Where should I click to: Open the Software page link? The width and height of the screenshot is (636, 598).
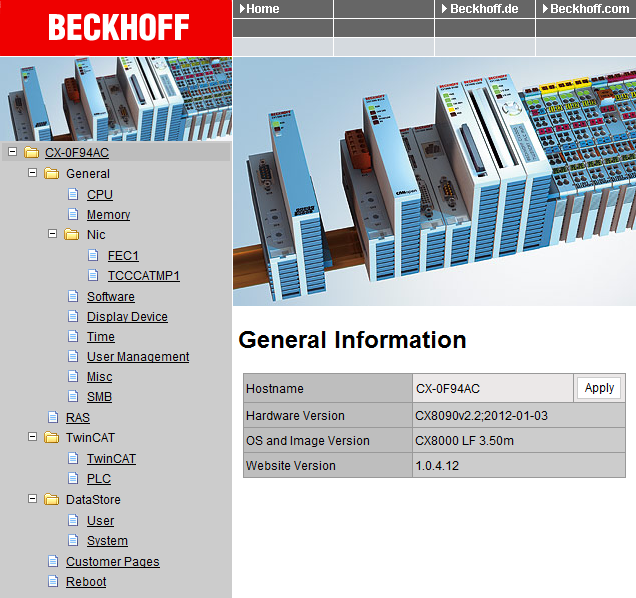(111, 297)
